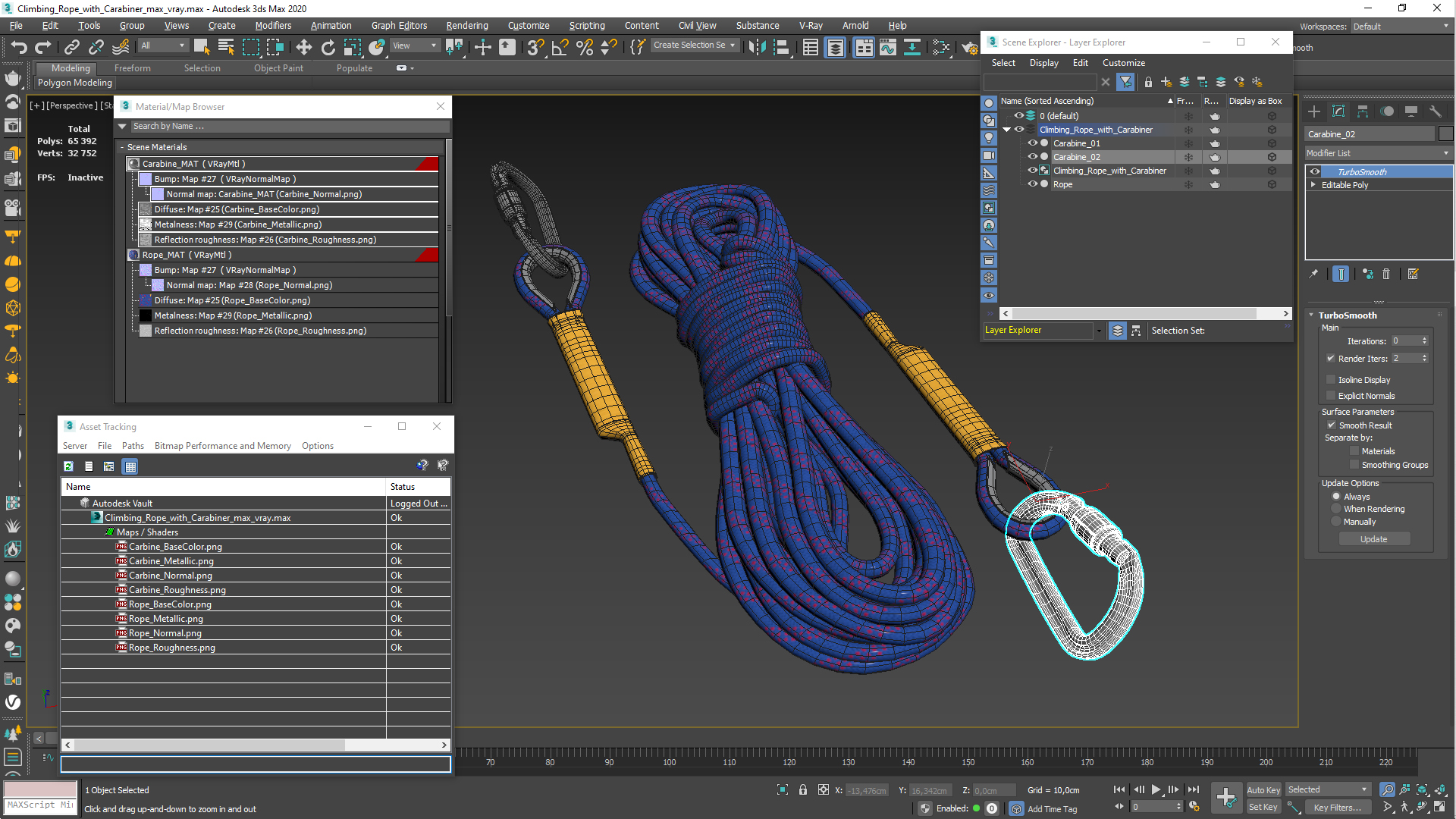
Task: Toggle TurboSmooth modifier visibility eye
Action: [1316, 171]
